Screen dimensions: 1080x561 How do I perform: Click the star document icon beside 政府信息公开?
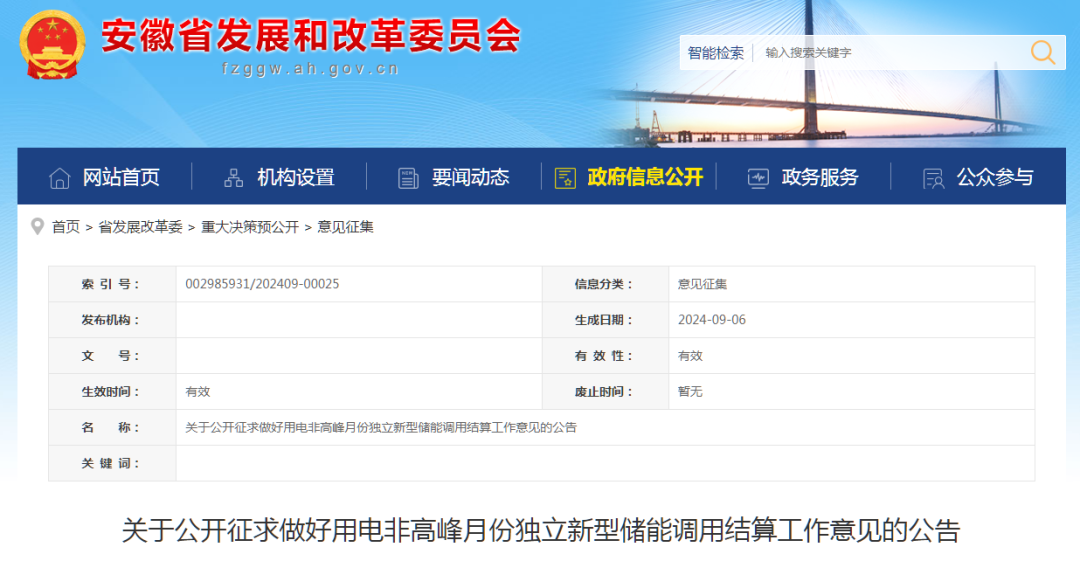point(565,178)
